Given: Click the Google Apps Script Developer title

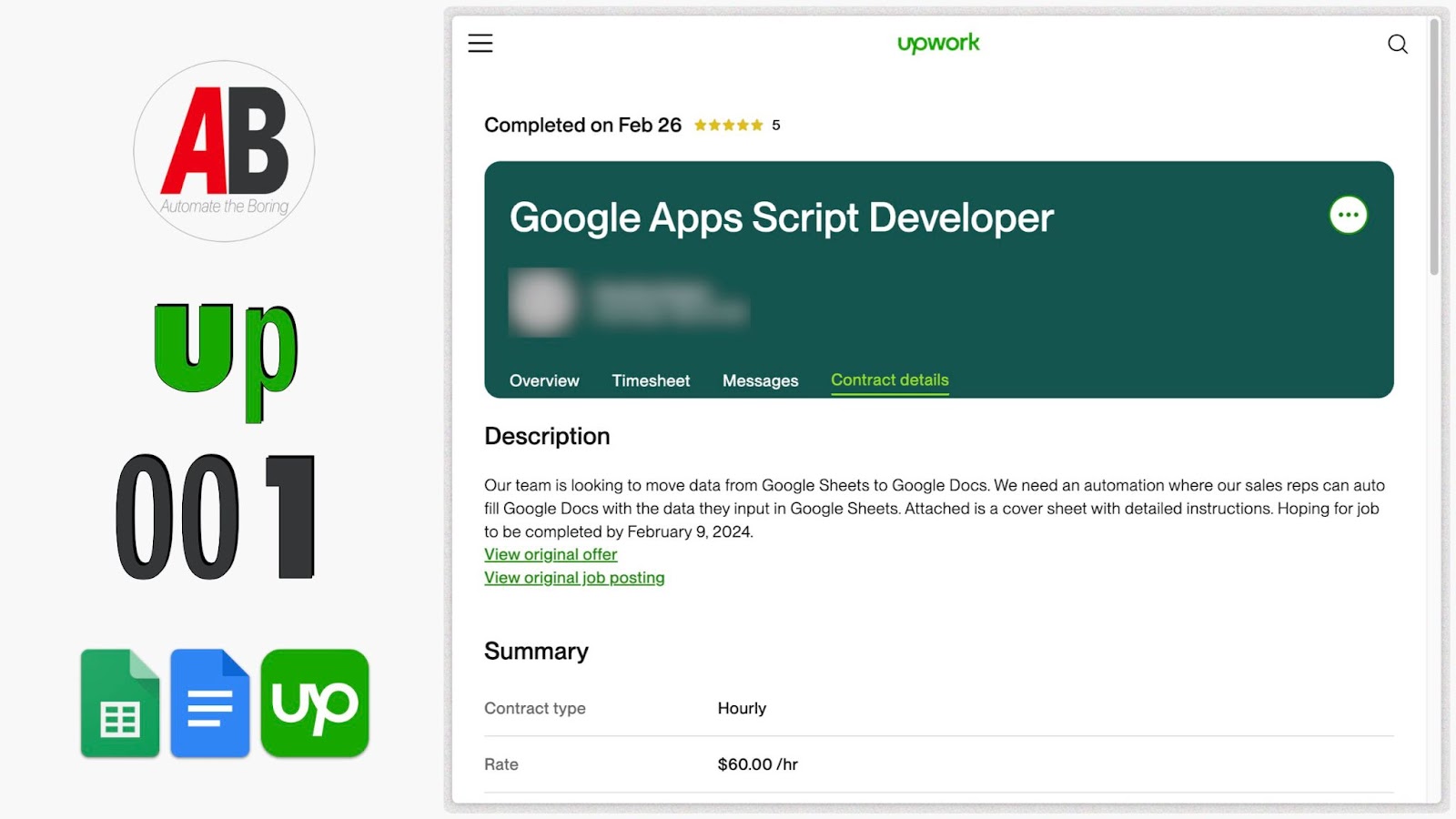Looking at the screenshot, I should click(x=781, y=218).
